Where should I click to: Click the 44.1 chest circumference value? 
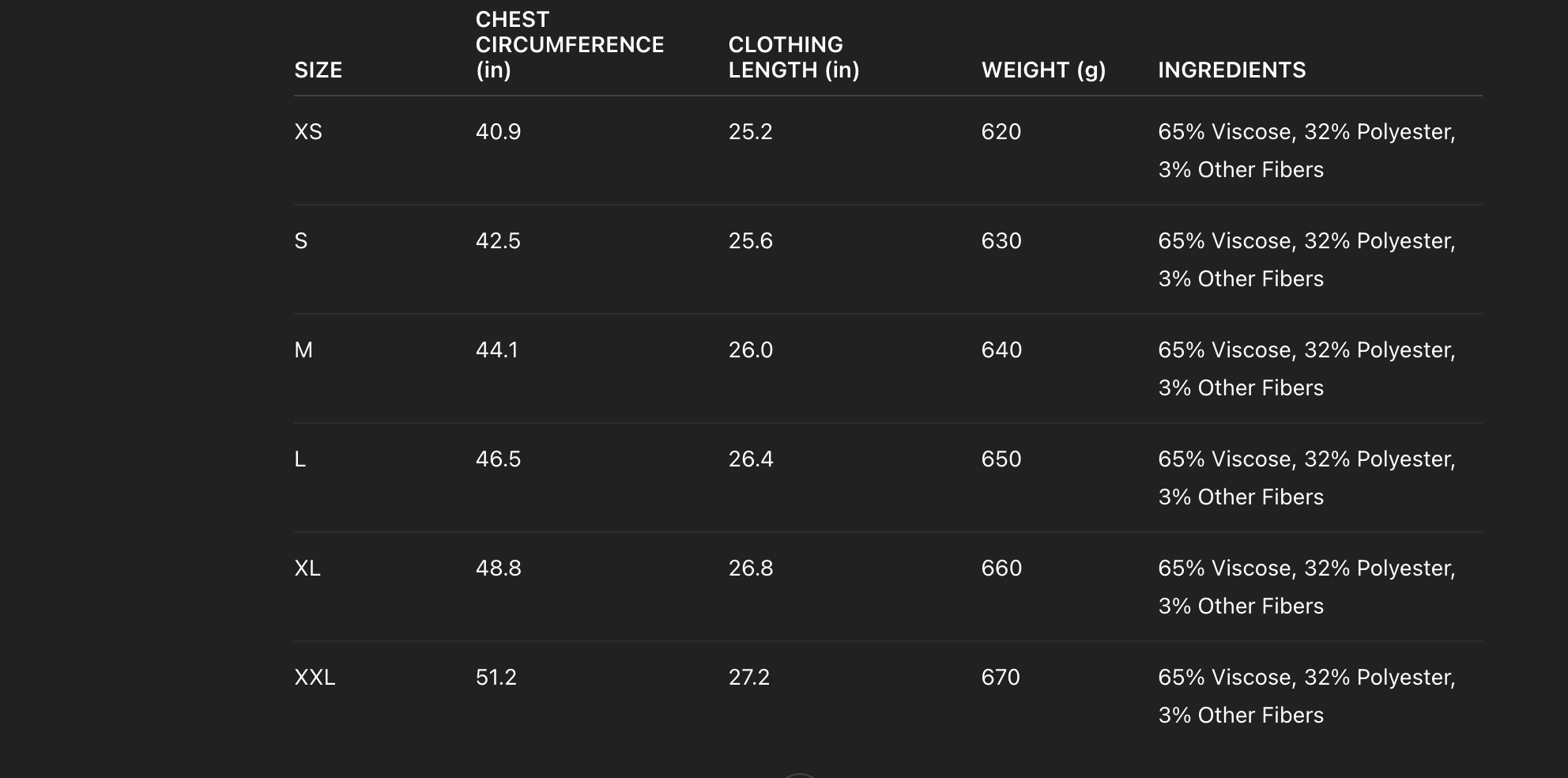coord(497,350)
